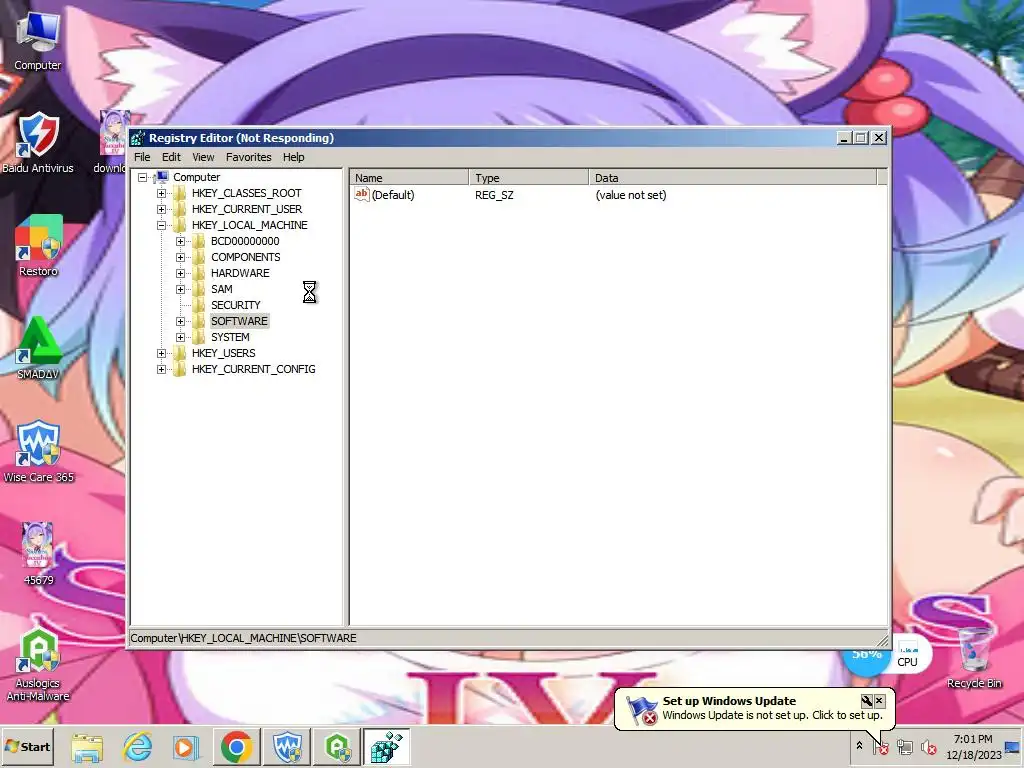This screenshot has height=768, width=1024.
Task: Open Auslogics Anti-Malware desktop shortcut
Action: click(38, 664)
